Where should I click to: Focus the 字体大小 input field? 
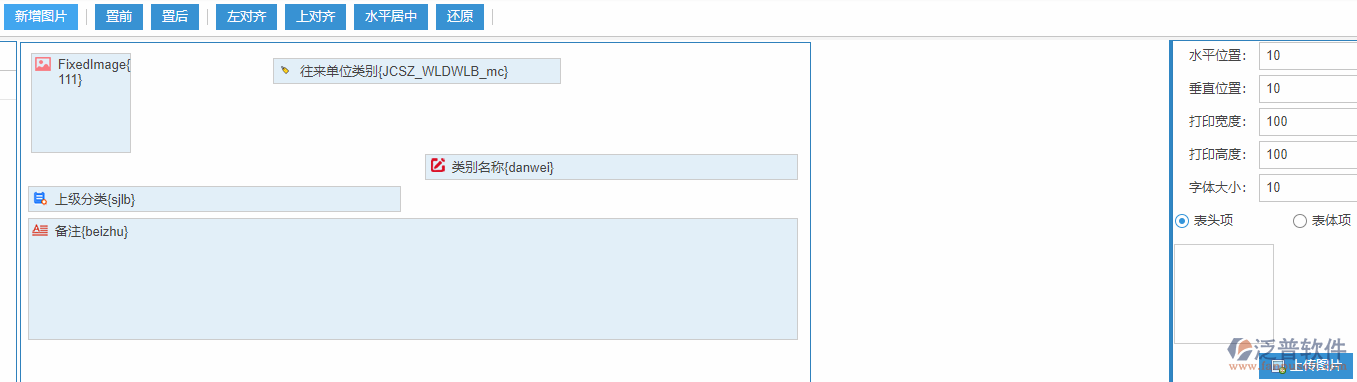click(x=1308, y=188)
